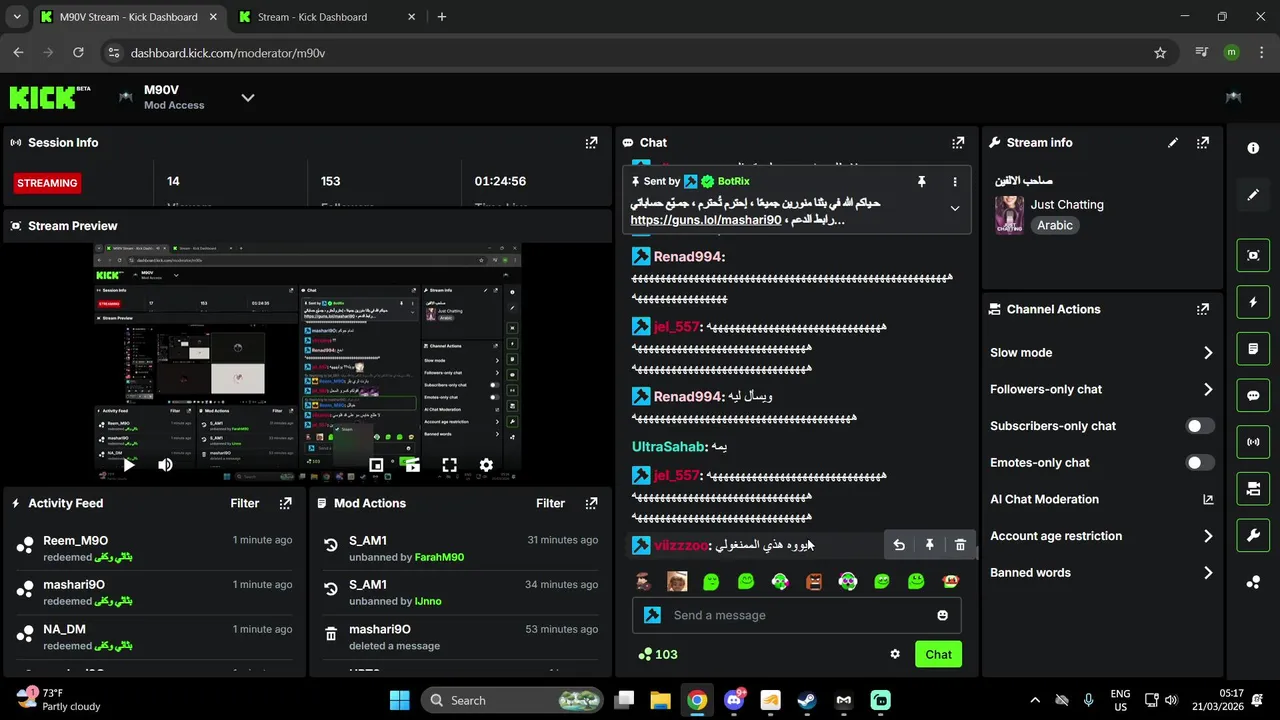The height and width of the screenshot is (720, 1280).
Task: Pin vilzzzoo's chat message
Action: pos(929,545)
